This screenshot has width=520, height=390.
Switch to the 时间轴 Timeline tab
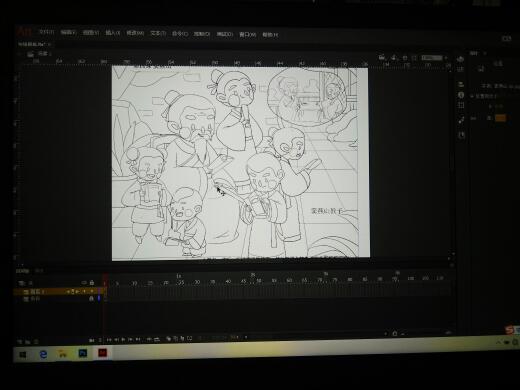pos(23,271)
